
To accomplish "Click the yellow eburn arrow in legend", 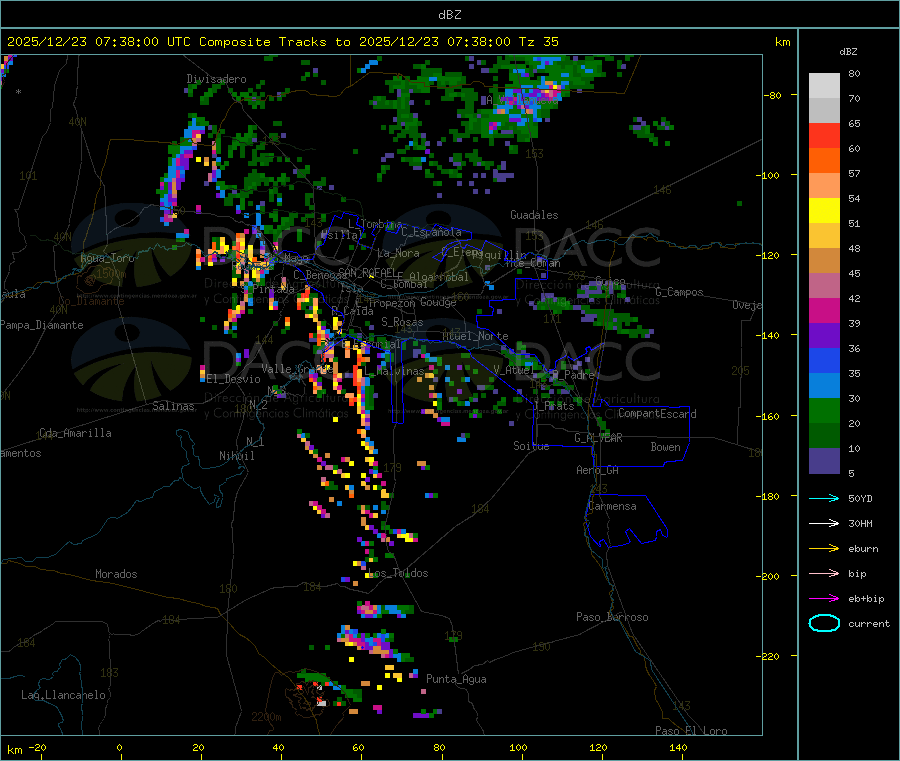I will click(x=824, y=549).
